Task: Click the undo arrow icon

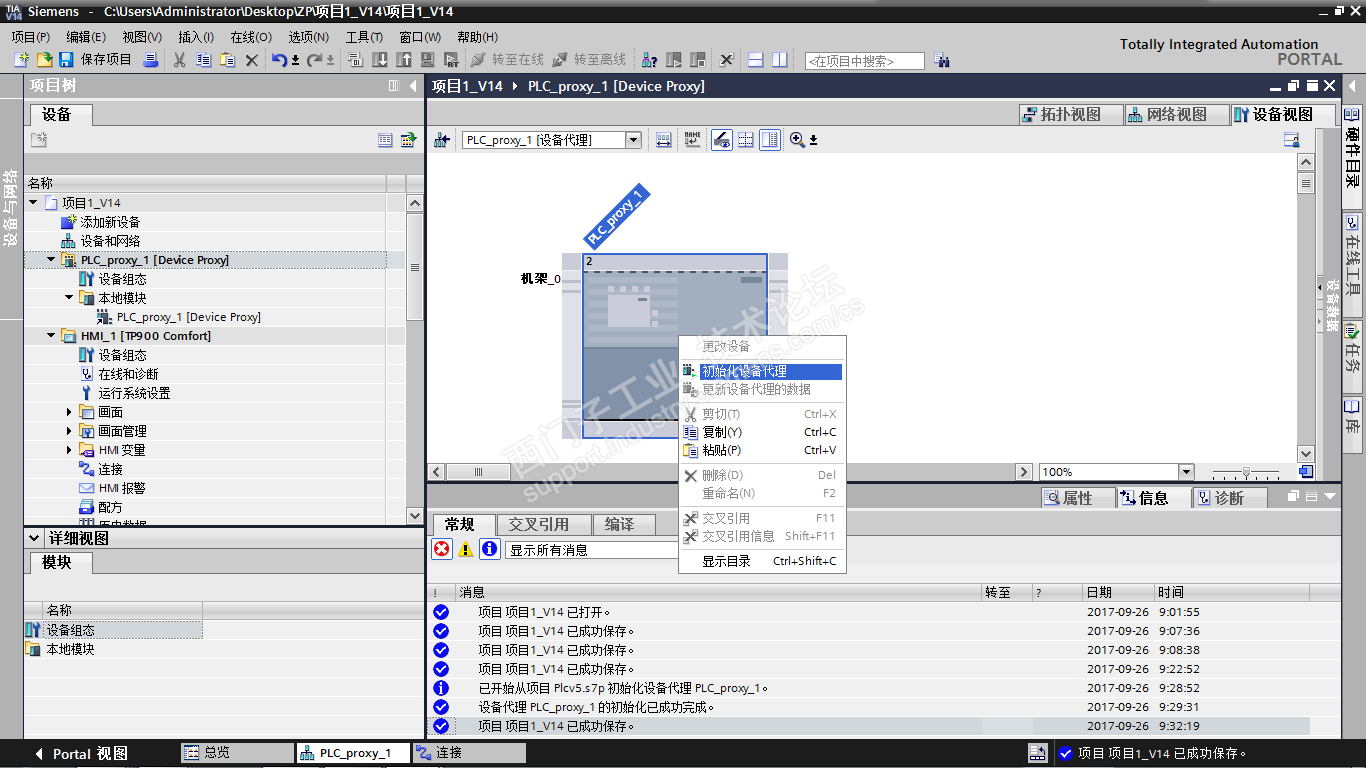Action: pyautogui.click(x=279, y=60)
